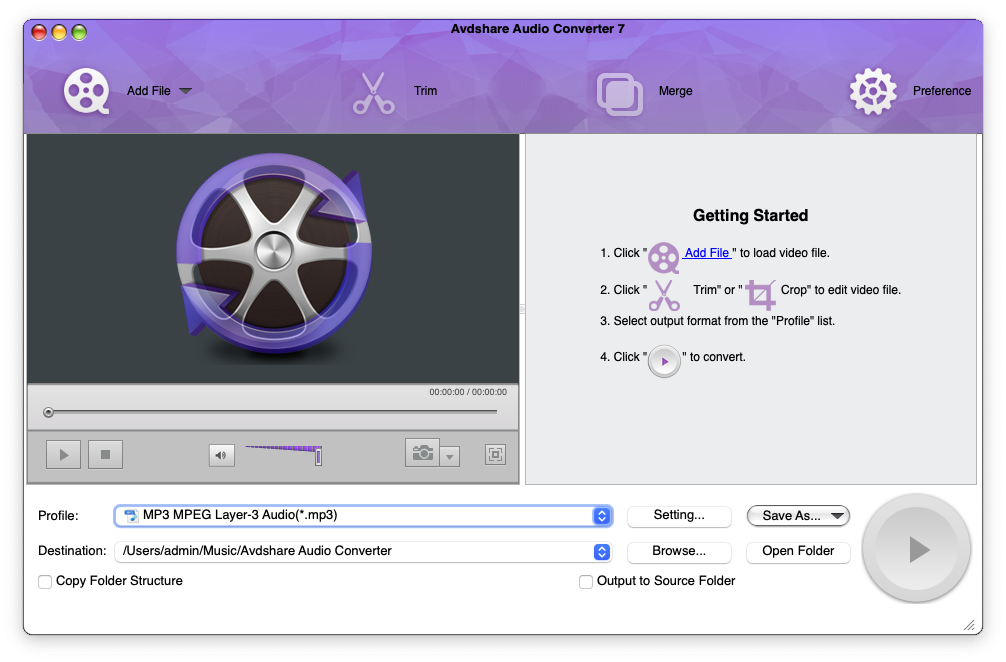Click the scissors icon in Getting Started
Image resolution: width=1006 pixels, height=662 pixels.
pyautogui.click(x=664, y=295)
